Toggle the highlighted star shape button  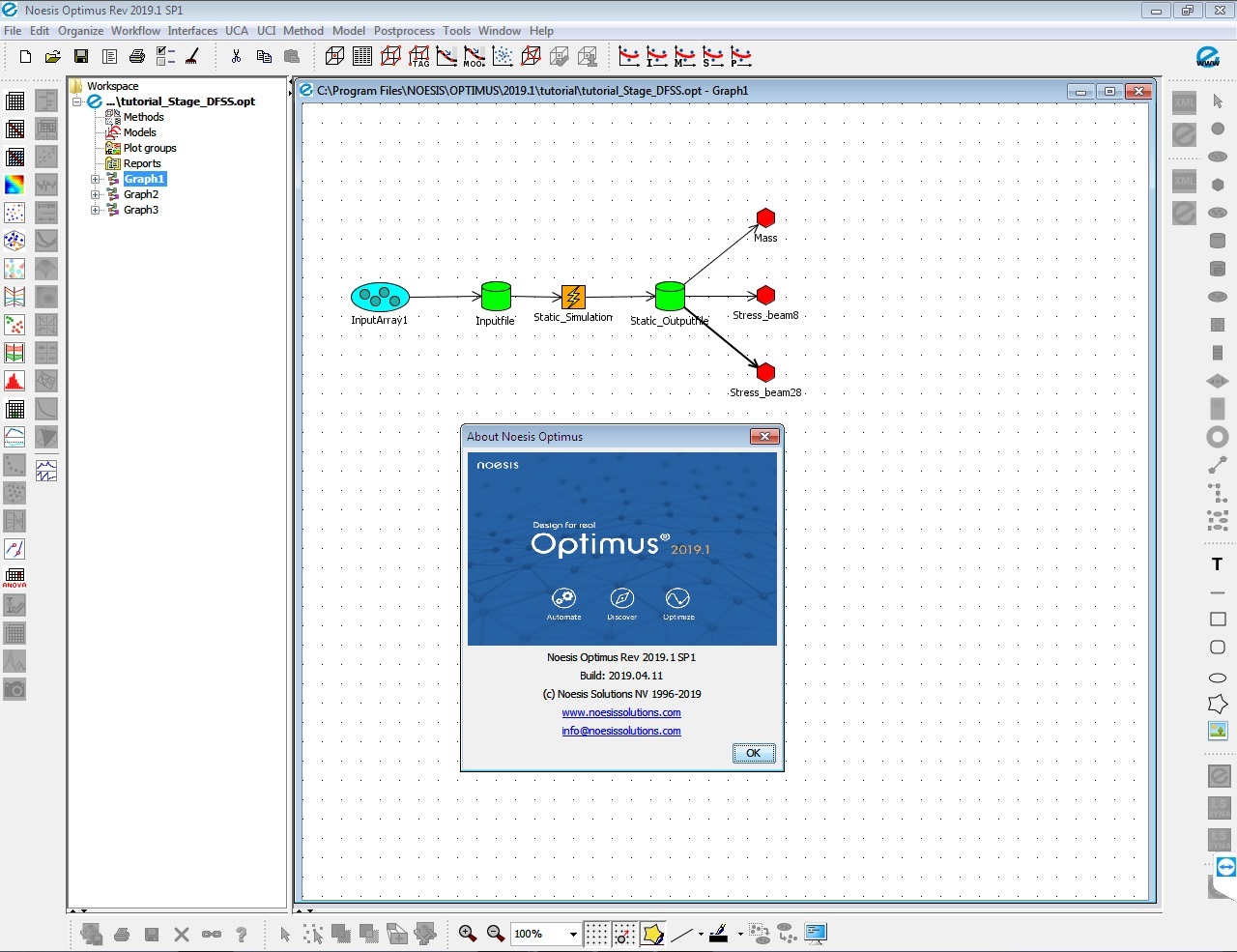coord(652,934)
